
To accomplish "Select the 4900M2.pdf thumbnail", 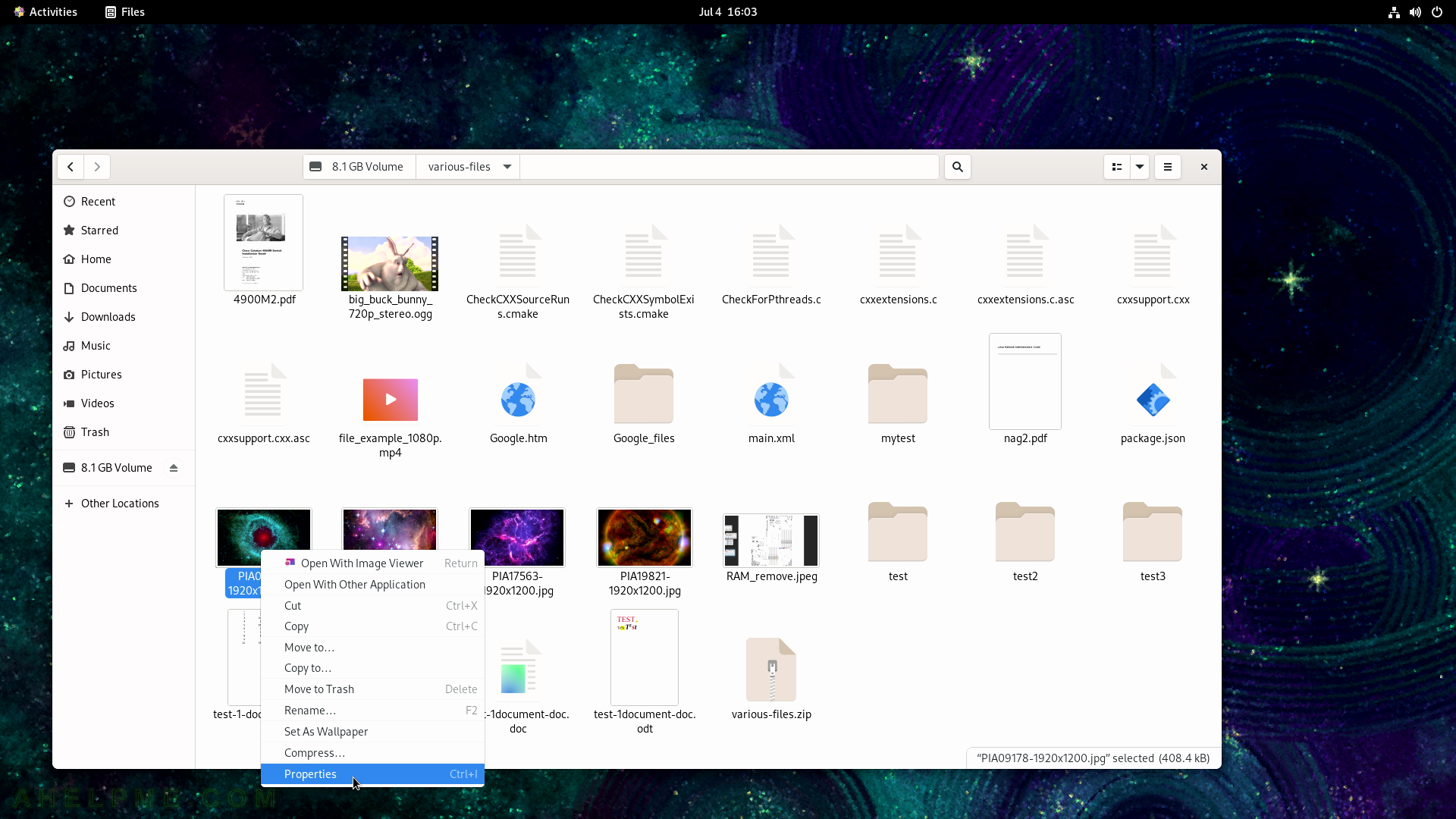I will 264,243.
